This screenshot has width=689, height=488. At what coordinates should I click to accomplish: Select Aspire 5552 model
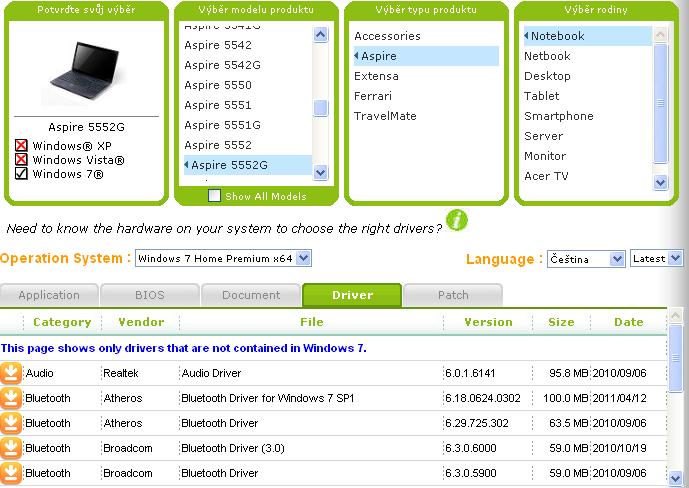(x=218, y=145)
